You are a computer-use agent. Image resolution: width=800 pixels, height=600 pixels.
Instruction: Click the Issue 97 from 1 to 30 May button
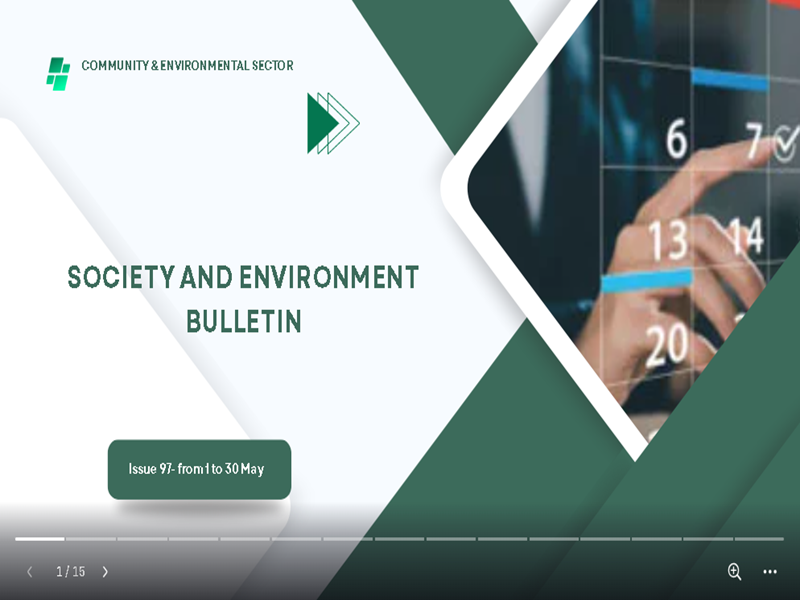click(199, 469)
